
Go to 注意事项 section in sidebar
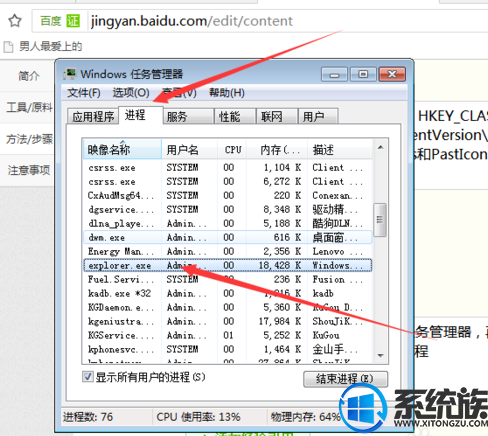[29, 170]
